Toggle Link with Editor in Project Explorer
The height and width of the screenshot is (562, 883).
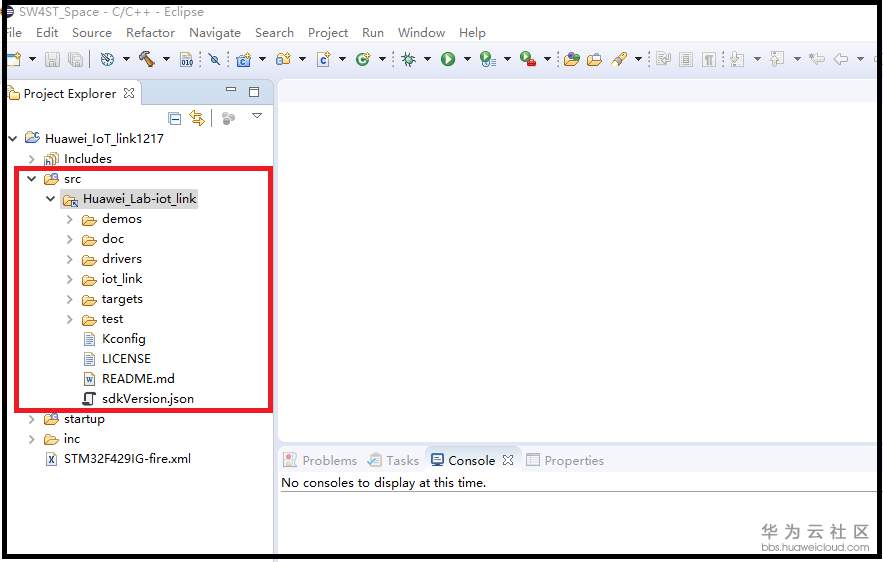[x=197, y=118]
